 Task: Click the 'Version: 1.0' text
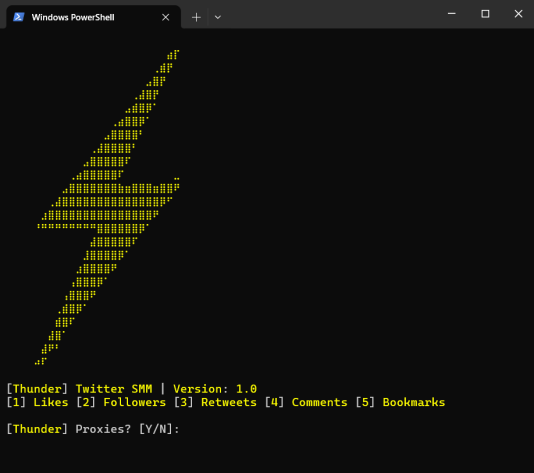pyautogui.click(x=215, y=389)
